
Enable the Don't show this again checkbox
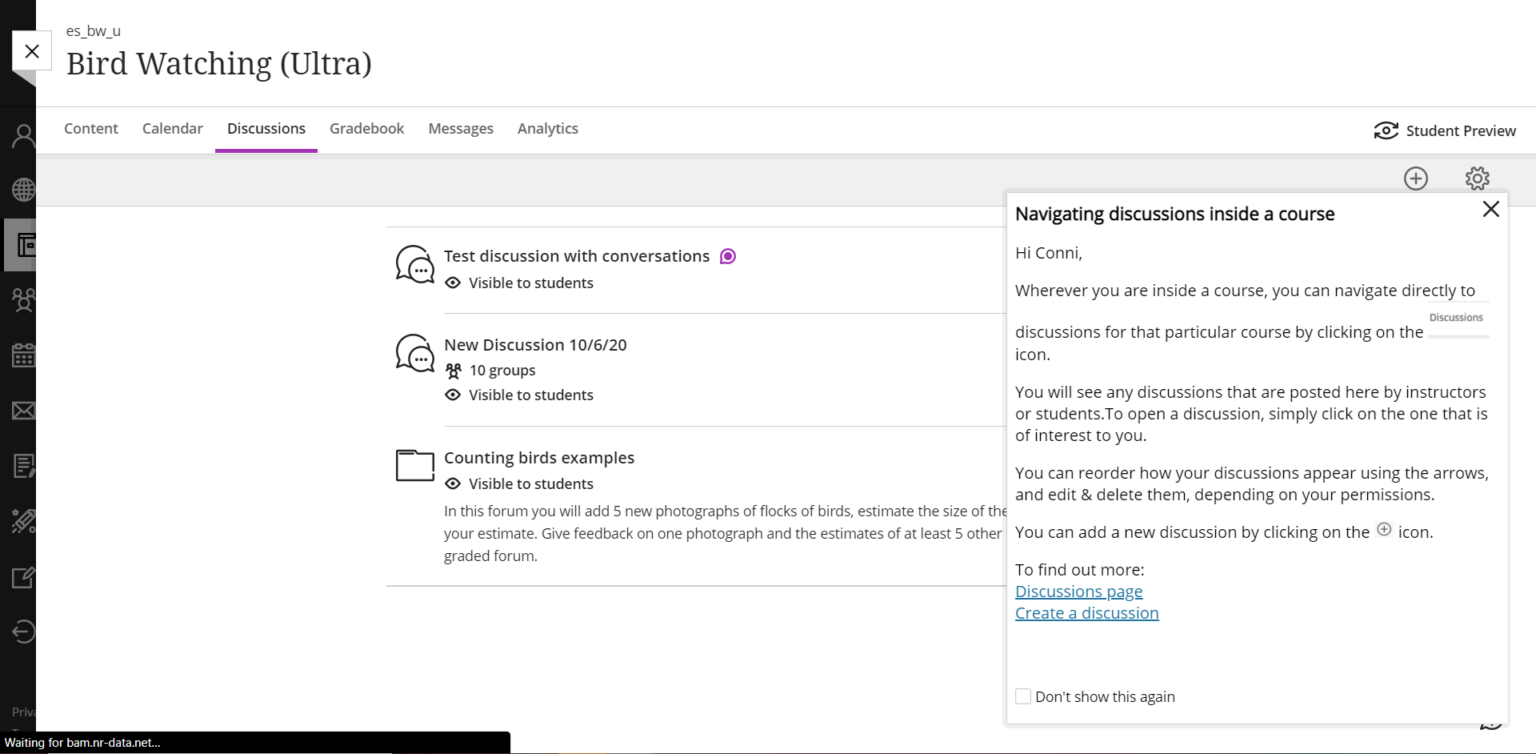click(x=1023, y=695)
